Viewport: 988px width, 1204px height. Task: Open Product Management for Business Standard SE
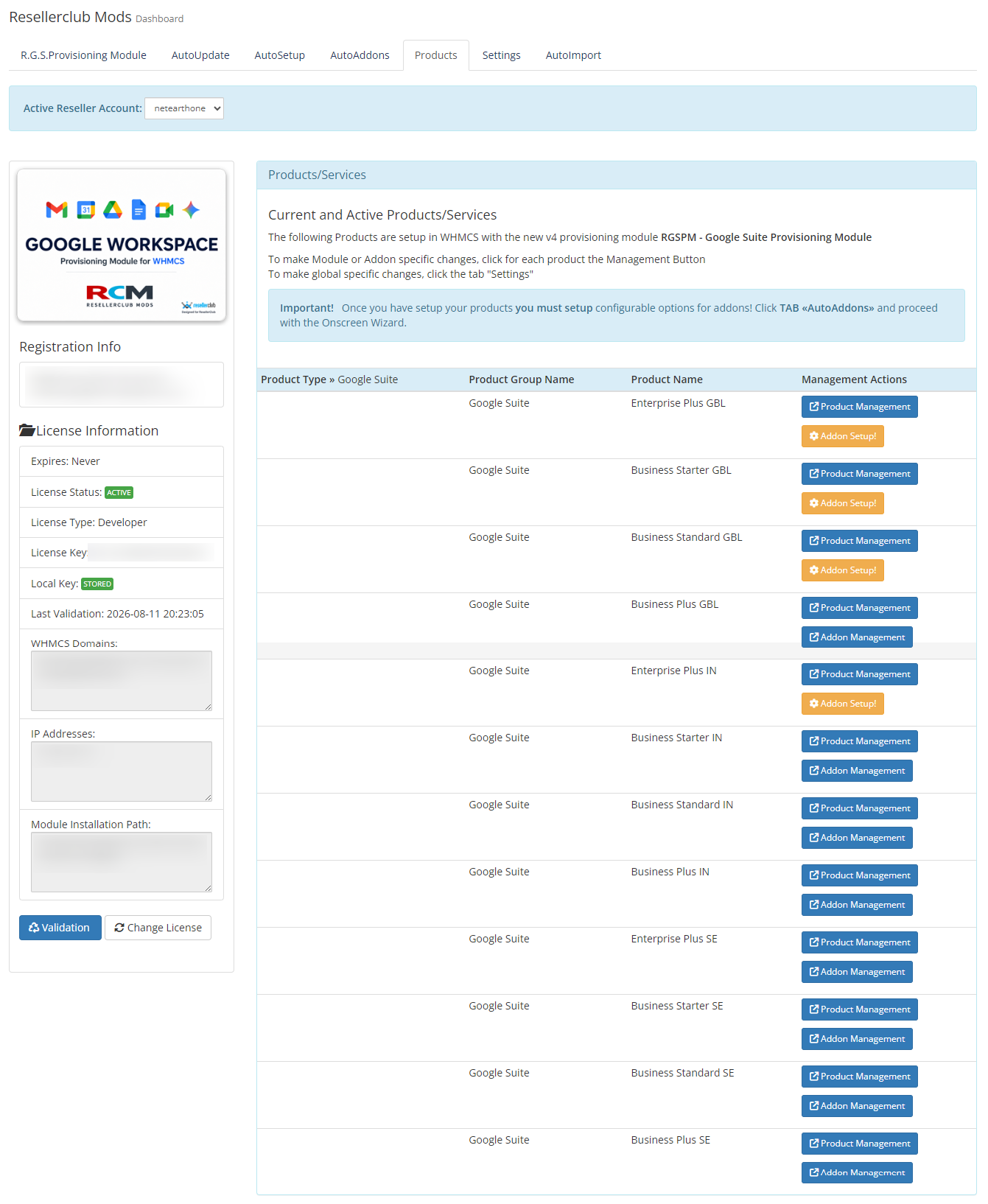[x=860, y=1077]
